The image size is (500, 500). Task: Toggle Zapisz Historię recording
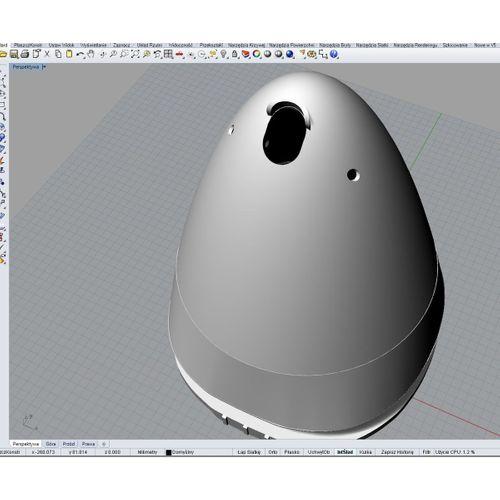pos(397,452)
